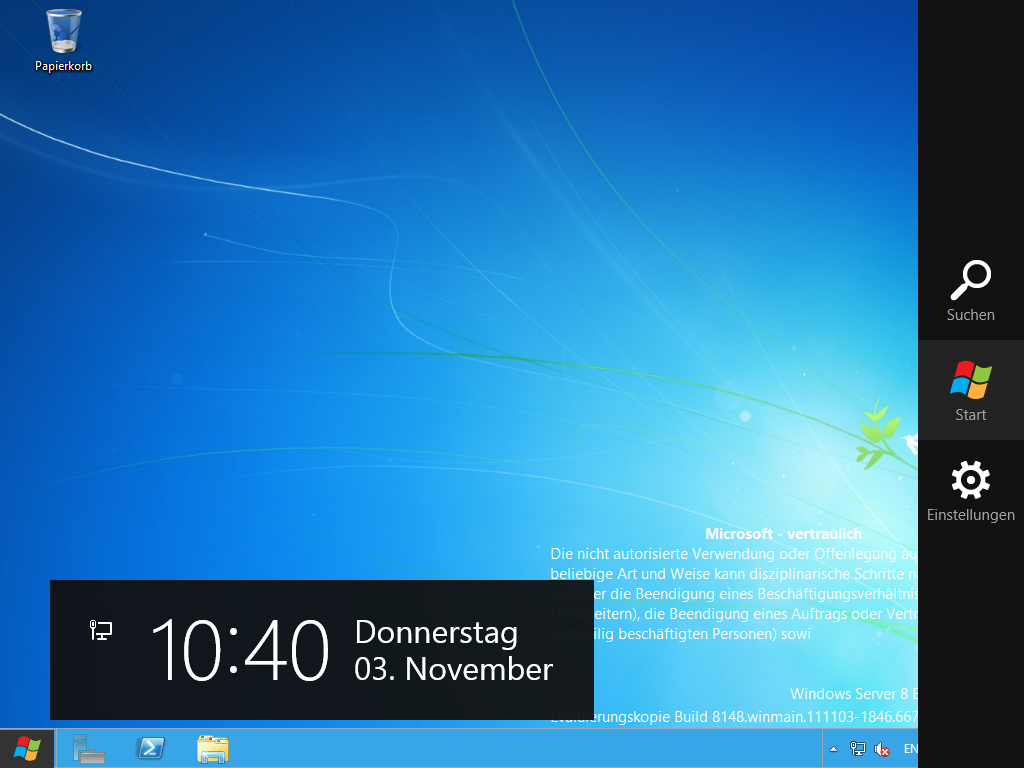Click the Start charm with Windows logo
The width and height of the screenshot is (1024, 768).
pyautogui.click(x=970, y=390)
